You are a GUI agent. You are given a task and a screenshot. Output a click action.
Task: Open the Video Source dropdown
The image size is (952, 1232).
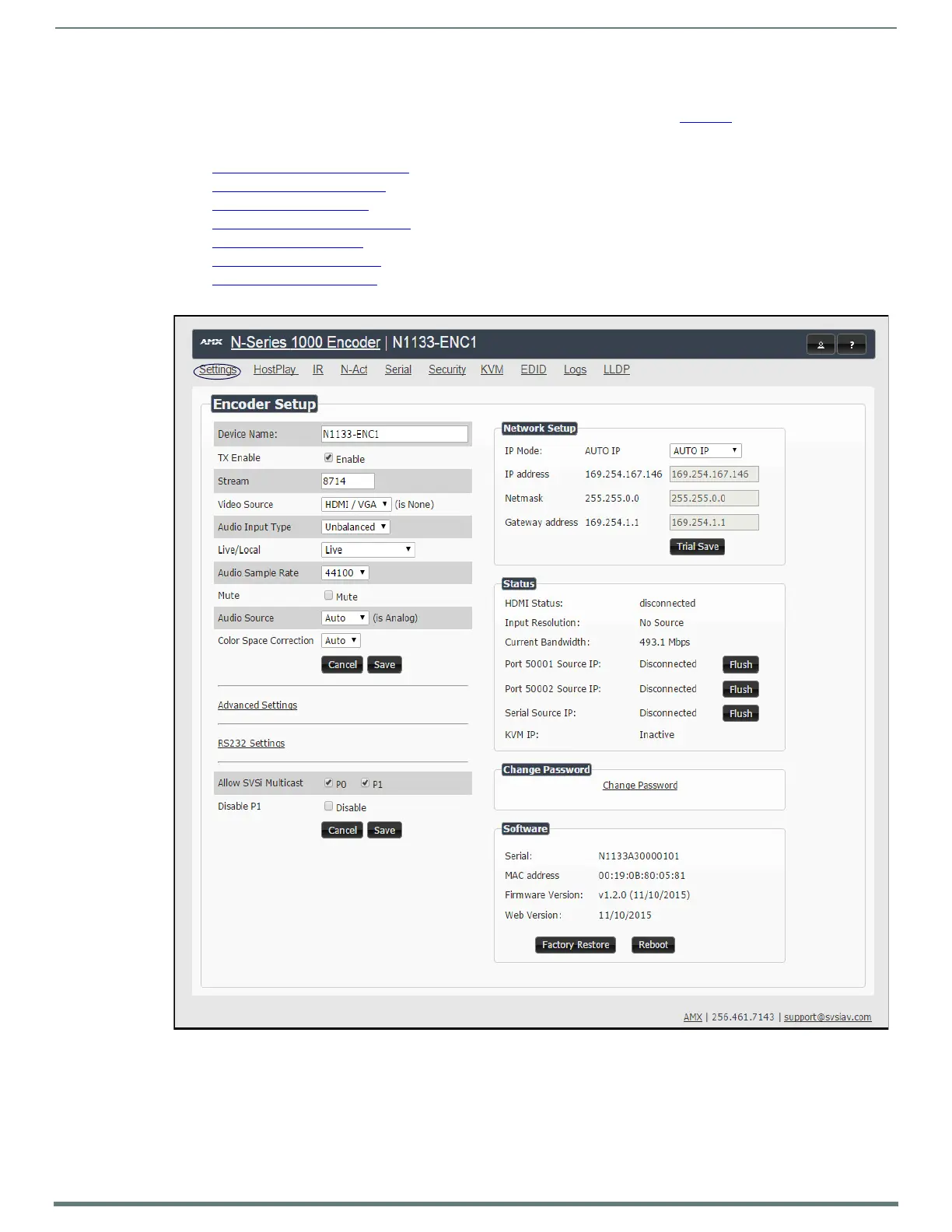coord(356,504)
